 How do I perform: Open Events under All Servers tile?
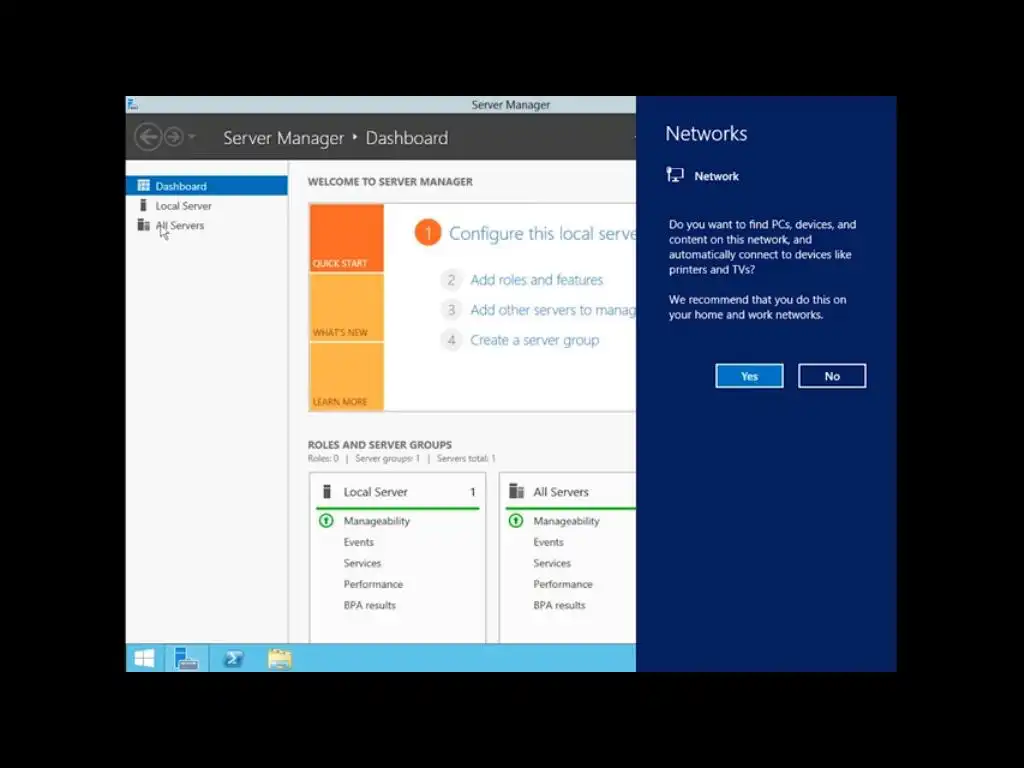(548, 542)
